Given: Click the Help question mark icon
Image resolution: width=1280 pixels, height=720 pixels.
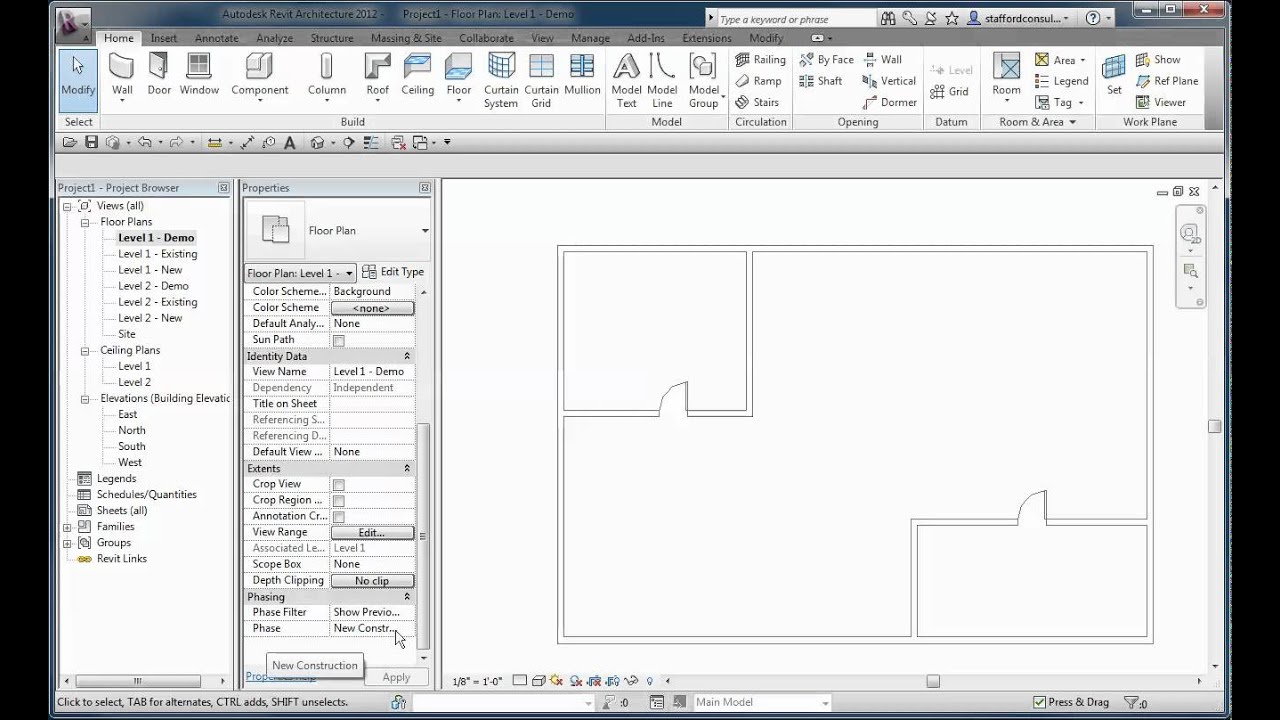Looking at the screenshot, I should point(1093,18).
